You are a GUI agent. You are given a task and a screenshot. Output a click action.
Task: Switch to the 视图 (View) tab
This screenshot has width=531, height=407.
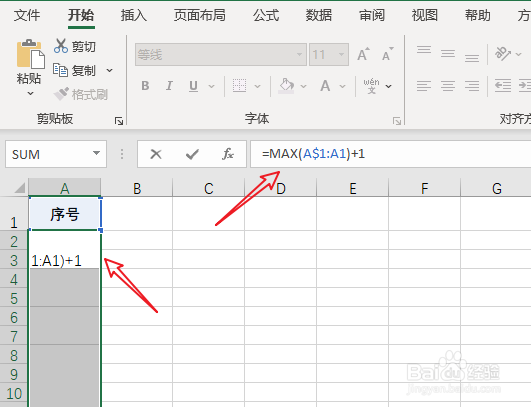[x=425, y=15]
